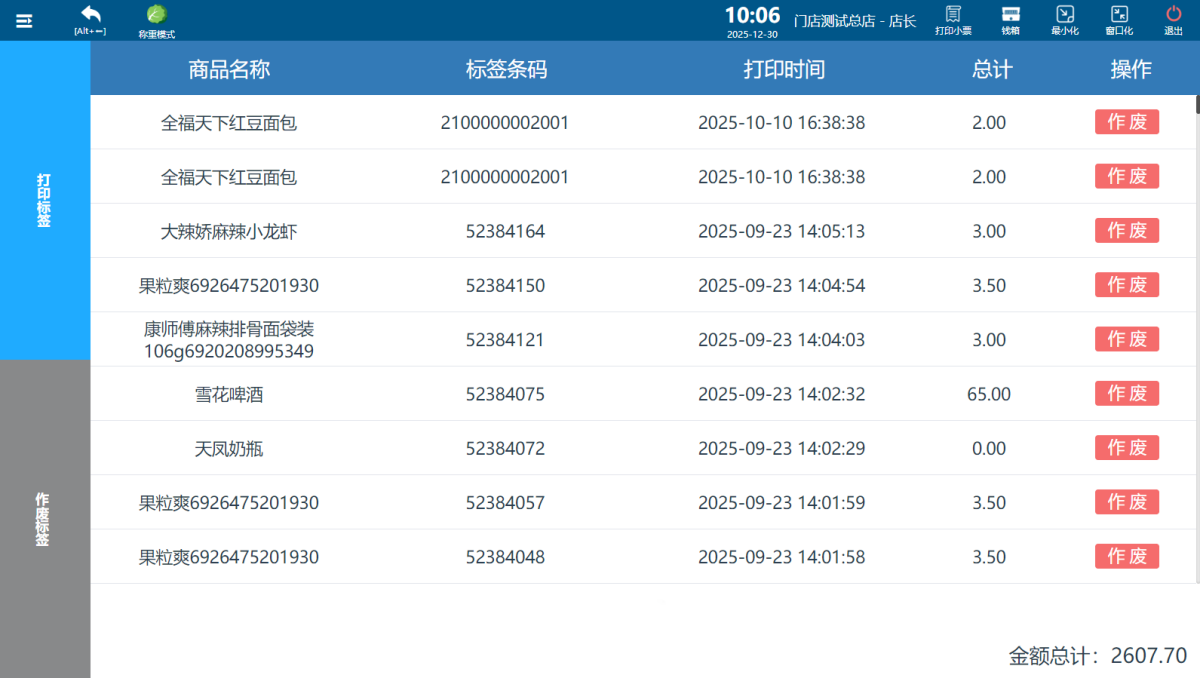Image resolution: width=1200 pixels, height=678 pixels.
Task: Open the hamburger menu icon
Action: pyautogui.click(x=24, y=20)
